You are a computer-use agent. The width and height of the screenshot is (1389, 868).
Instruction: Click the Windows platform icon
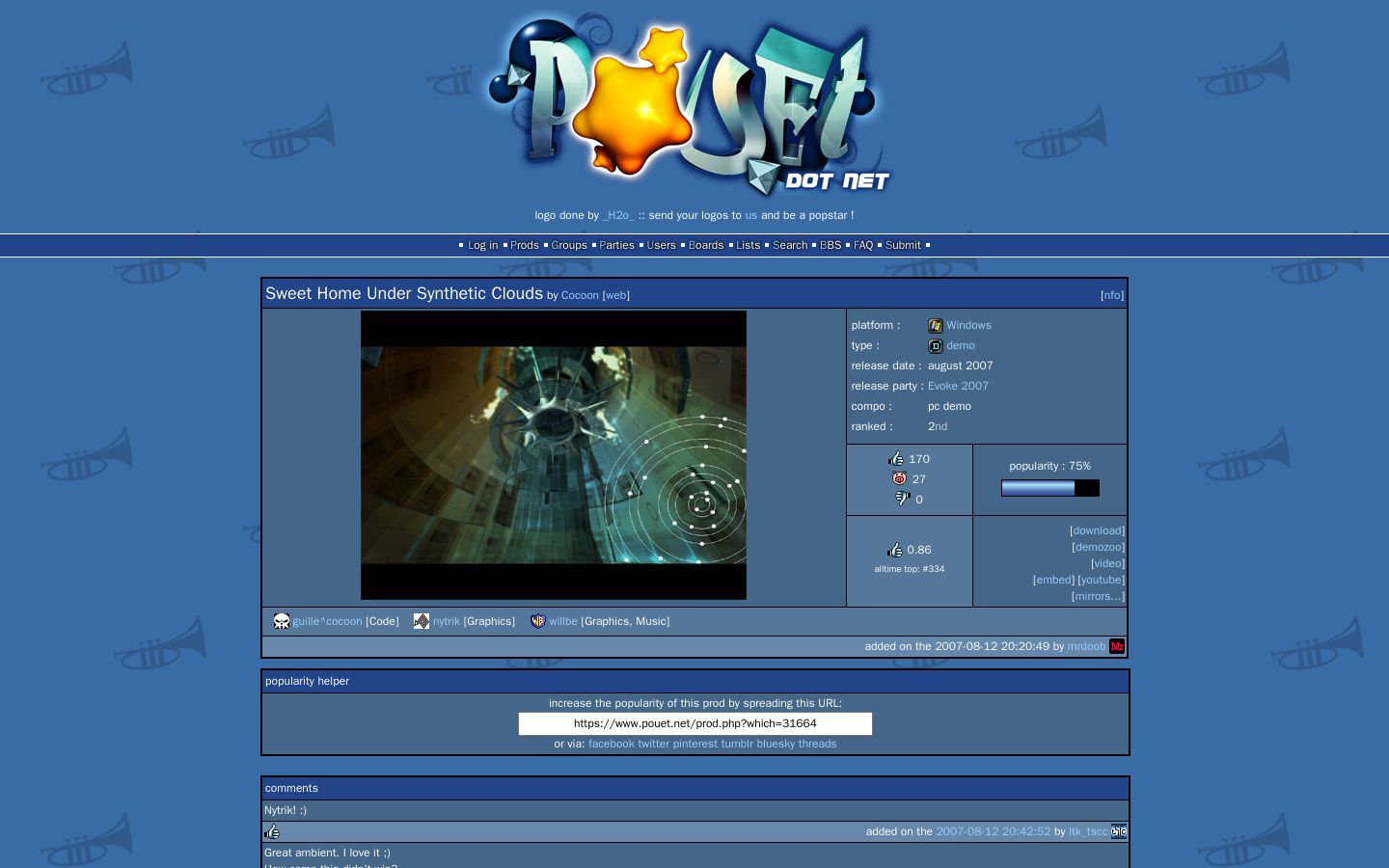[x=935, y=326]
